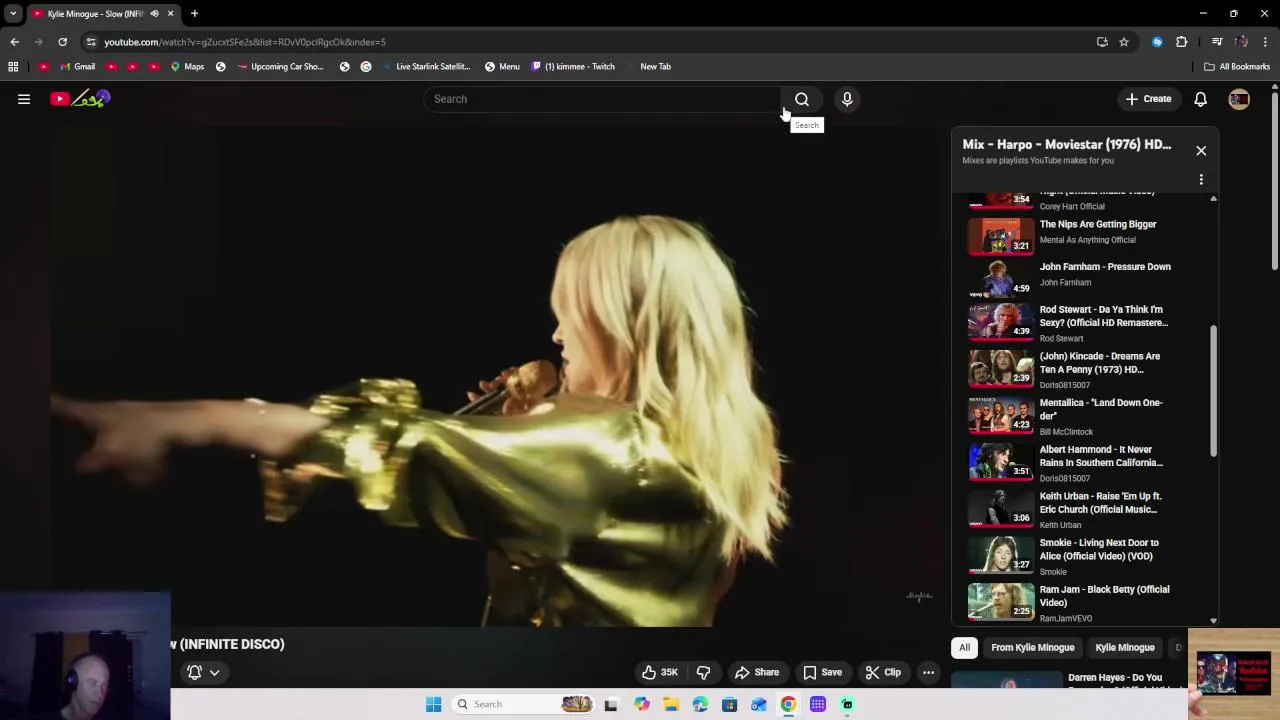The image size is (1280, 720).
Task: View site information in the address bar
Action: [x=91, y=42]
